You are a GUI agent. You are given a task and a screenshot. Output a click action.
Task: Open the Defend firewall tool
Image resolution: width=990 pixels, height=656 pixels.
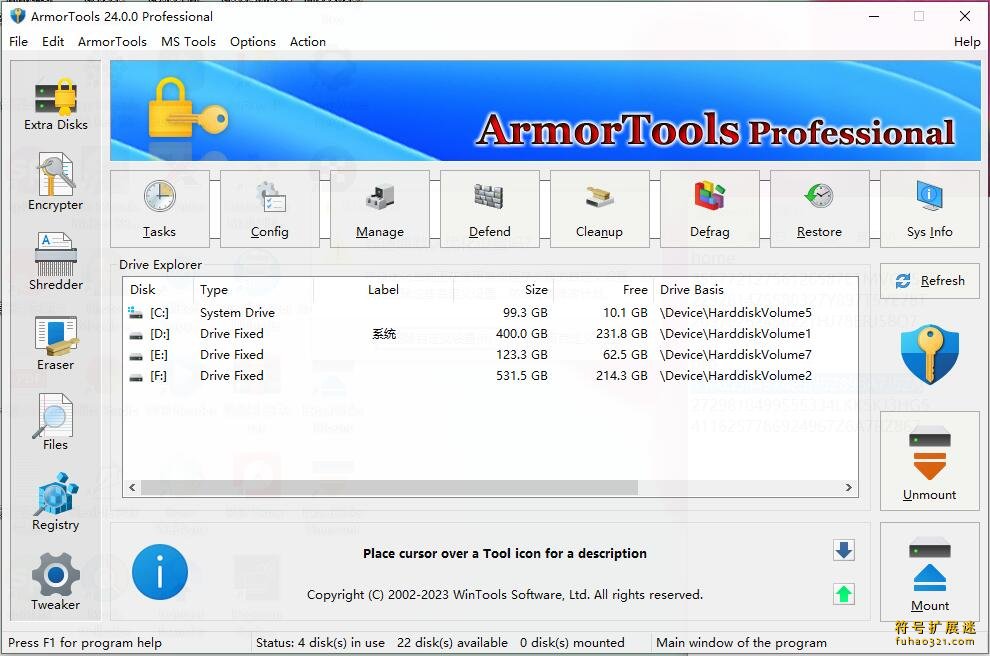point(489,209)
